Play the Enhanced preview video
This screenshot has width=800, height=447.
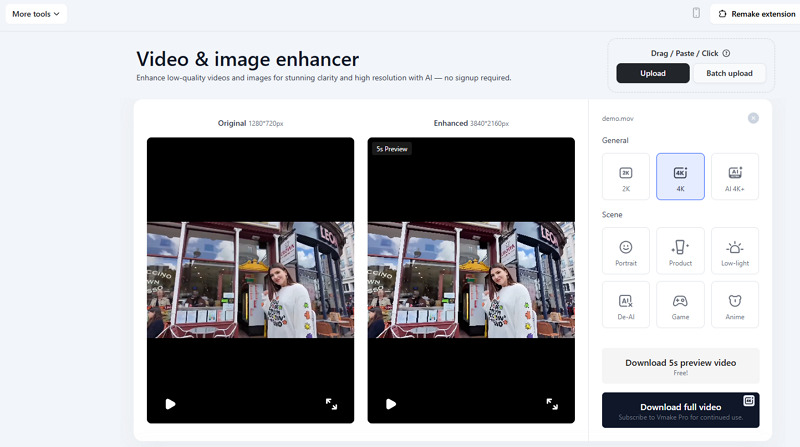[x=391, y=404]
